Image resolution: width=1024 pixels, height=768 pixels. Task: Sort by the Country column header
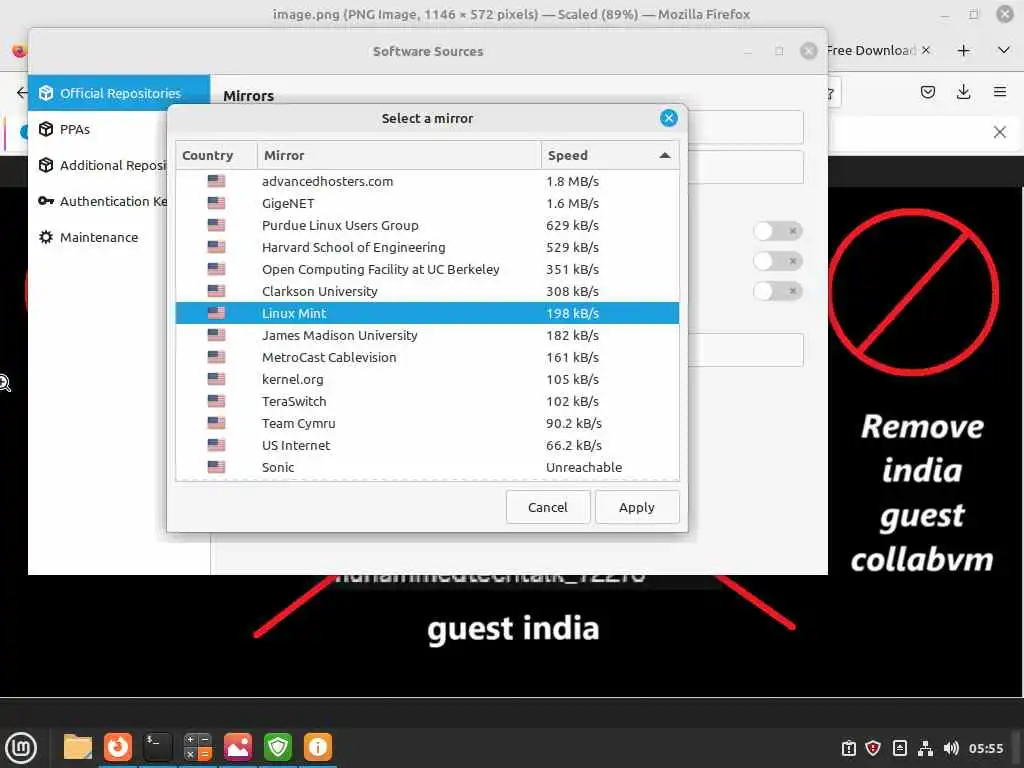coord(216,155)
